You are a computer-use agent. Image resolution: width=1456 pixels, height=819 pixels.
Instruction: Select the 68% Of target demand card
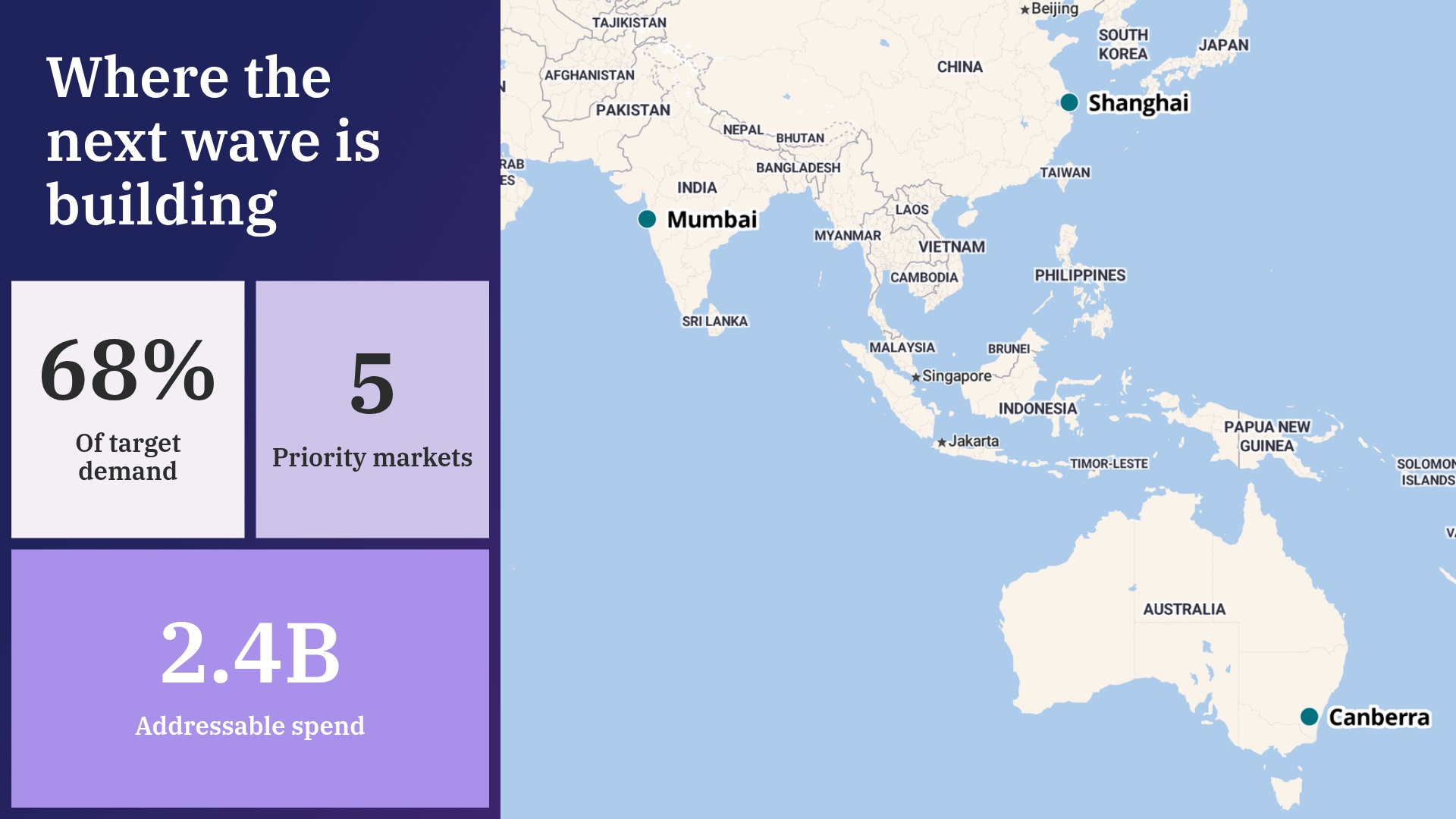tap(128, 409)
